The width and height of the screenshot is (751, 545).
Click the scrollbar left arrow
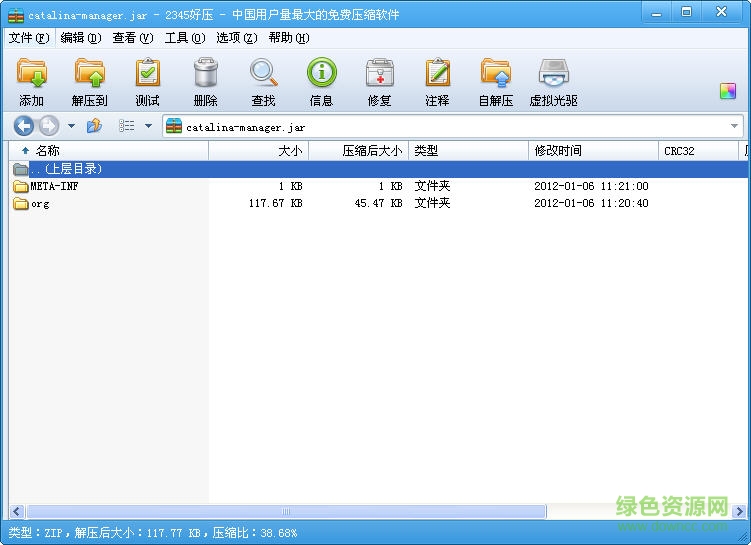(x=17, y=511)
